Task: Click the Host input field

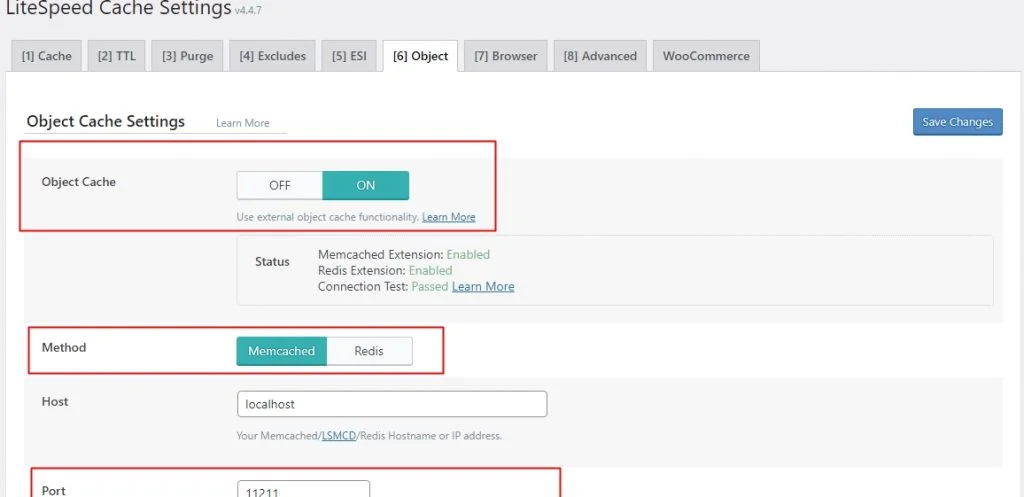Action: (x=392, y=404)
